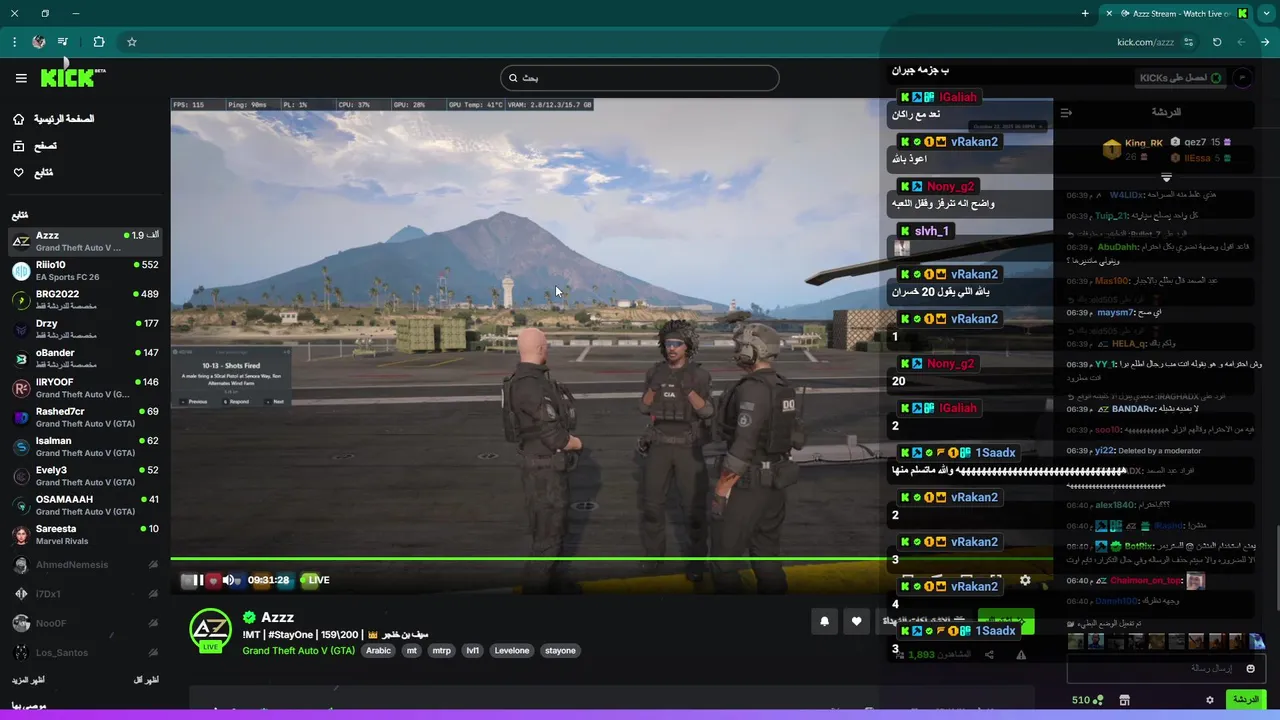Pause the stream video
1280x720 pixels.
click(x=198, y=580)
